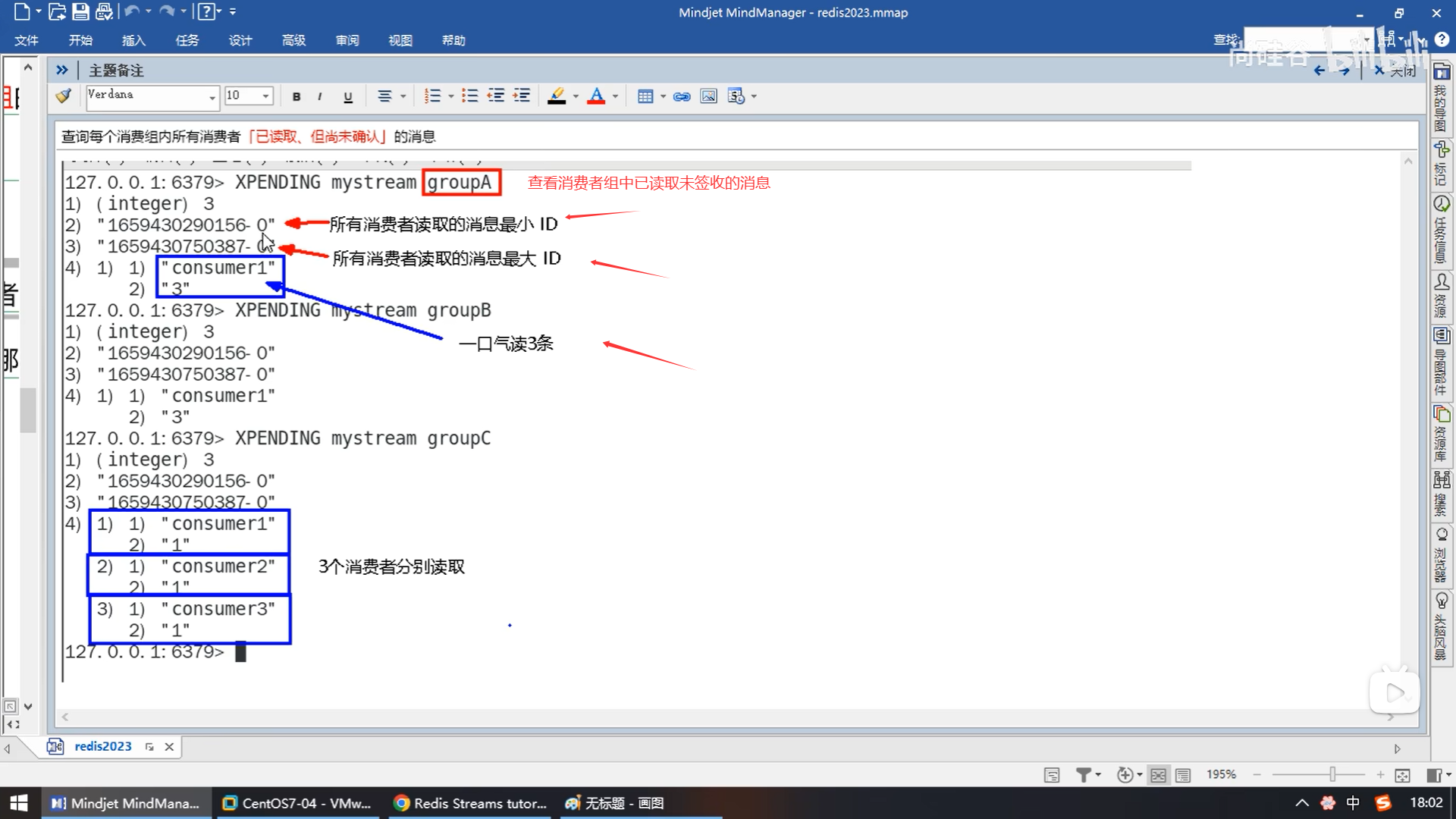Screen dimensions: 1456x819
Task: Open the font size 10 dropdown
Action: [x=265, y=96]
